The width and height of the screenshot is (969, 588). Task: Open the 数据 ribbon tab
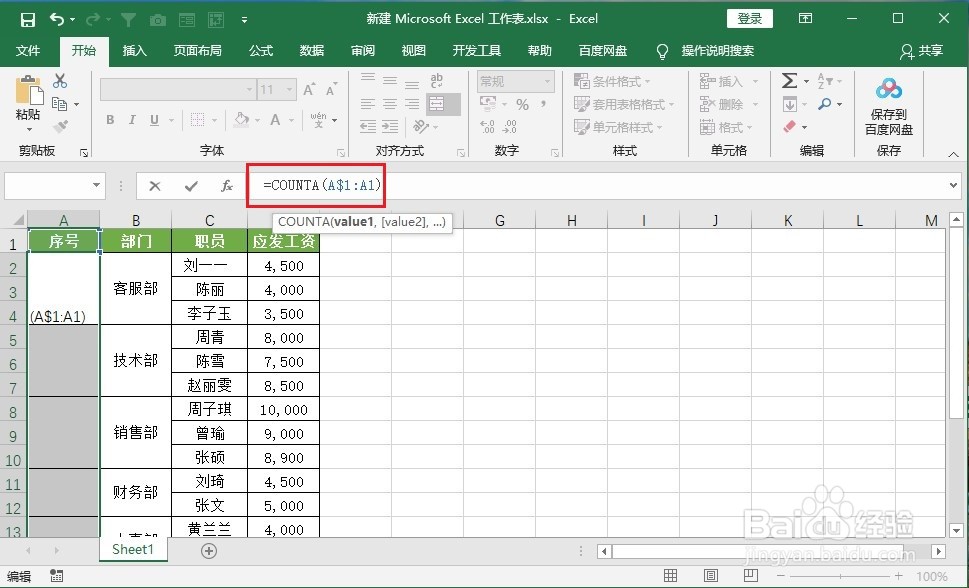[x=311, y=50]
